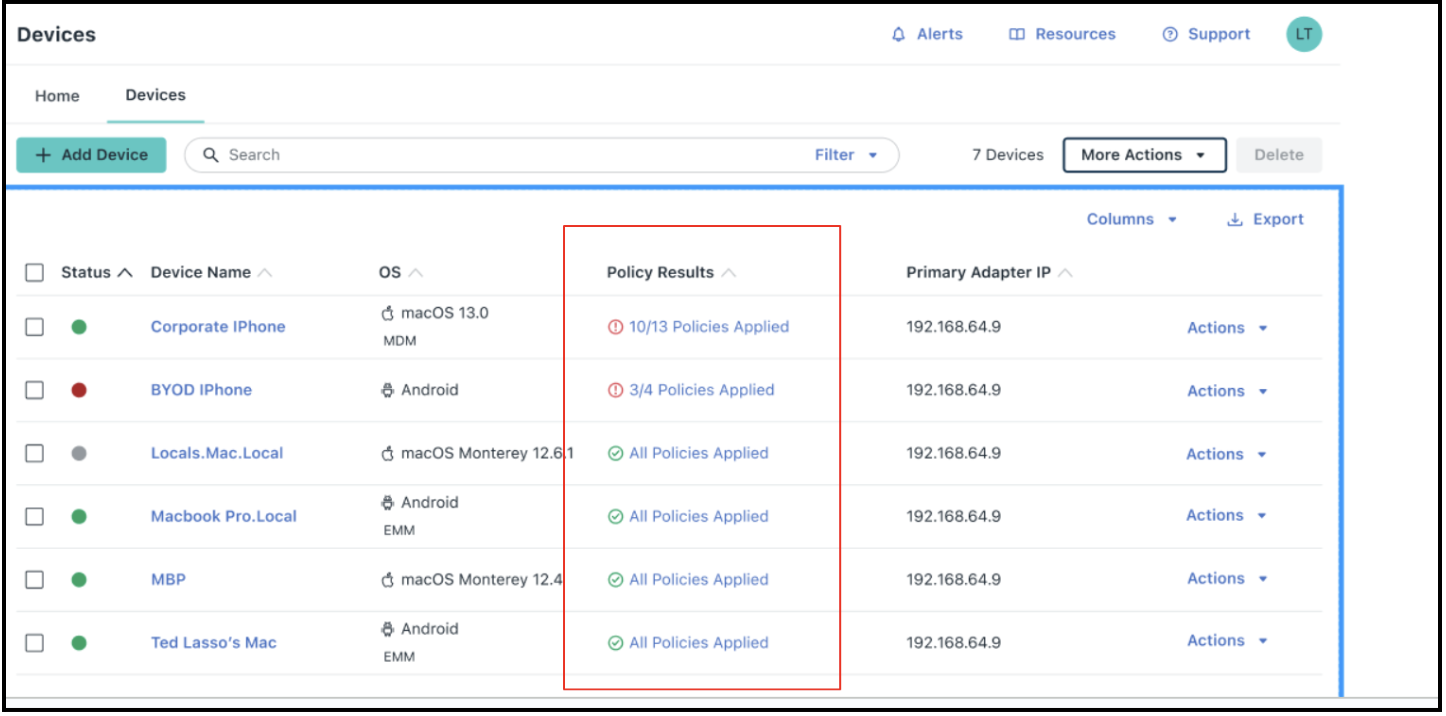This screenshot has width=1446, height=716.
Task: Click the Export download icon
Action: pos(1234,220)
